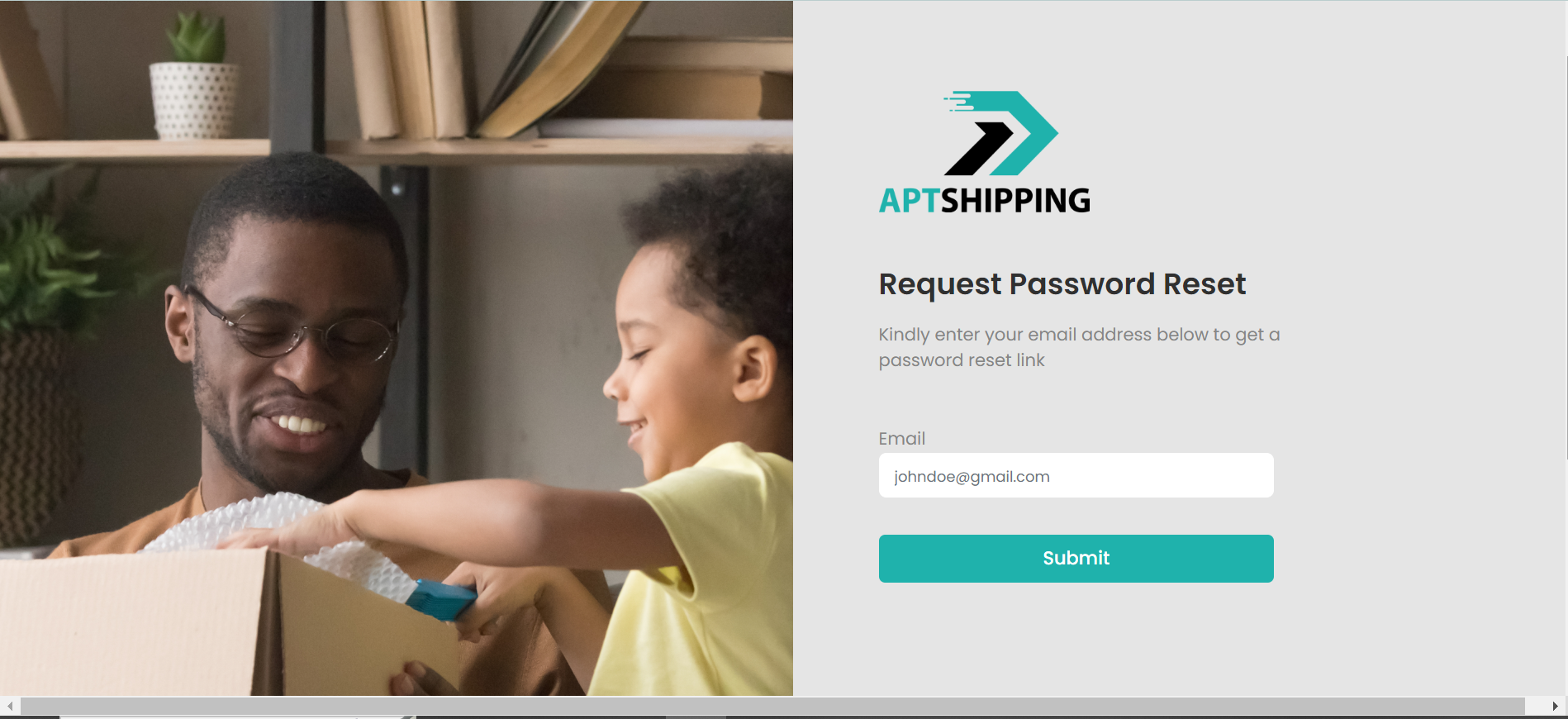Image resolution: width=1568 pixels, height=719 pixels.
Task: Click the horizontal scrollbar track at bottom
Action: click(772, 707)
